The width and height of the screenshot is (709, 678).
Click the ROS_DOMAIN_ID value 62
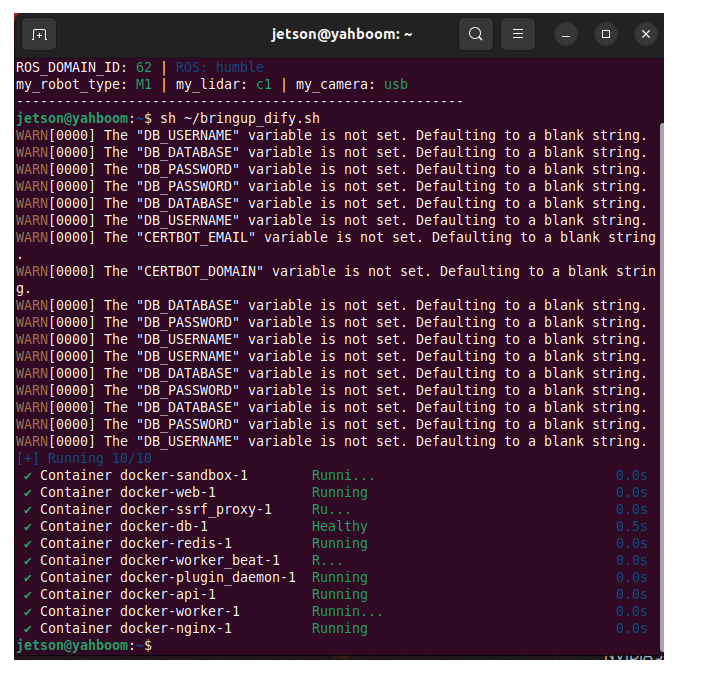[x=144, y=67]
